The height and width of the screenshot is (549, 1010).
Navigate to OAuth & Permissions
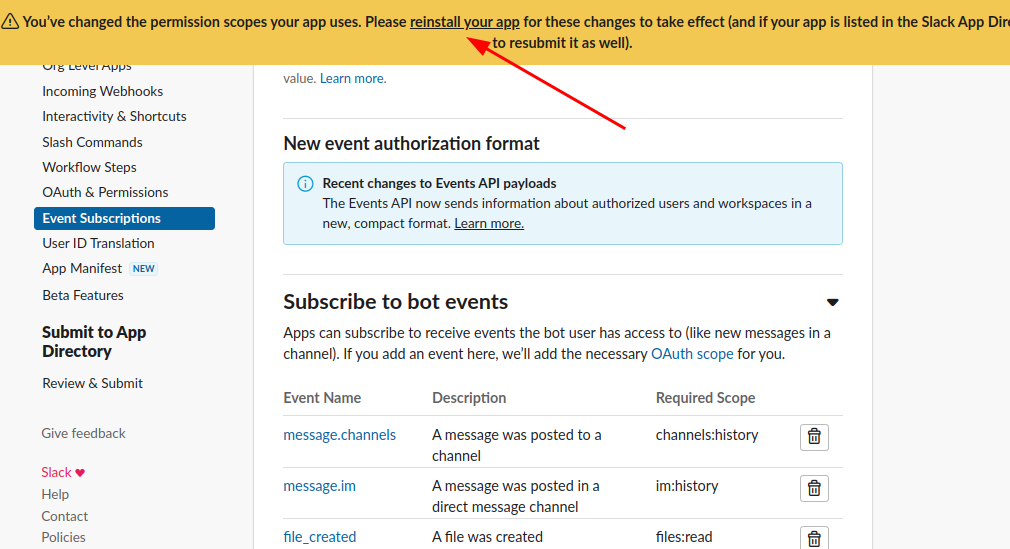pyautogui.click(x=105, y=192)
